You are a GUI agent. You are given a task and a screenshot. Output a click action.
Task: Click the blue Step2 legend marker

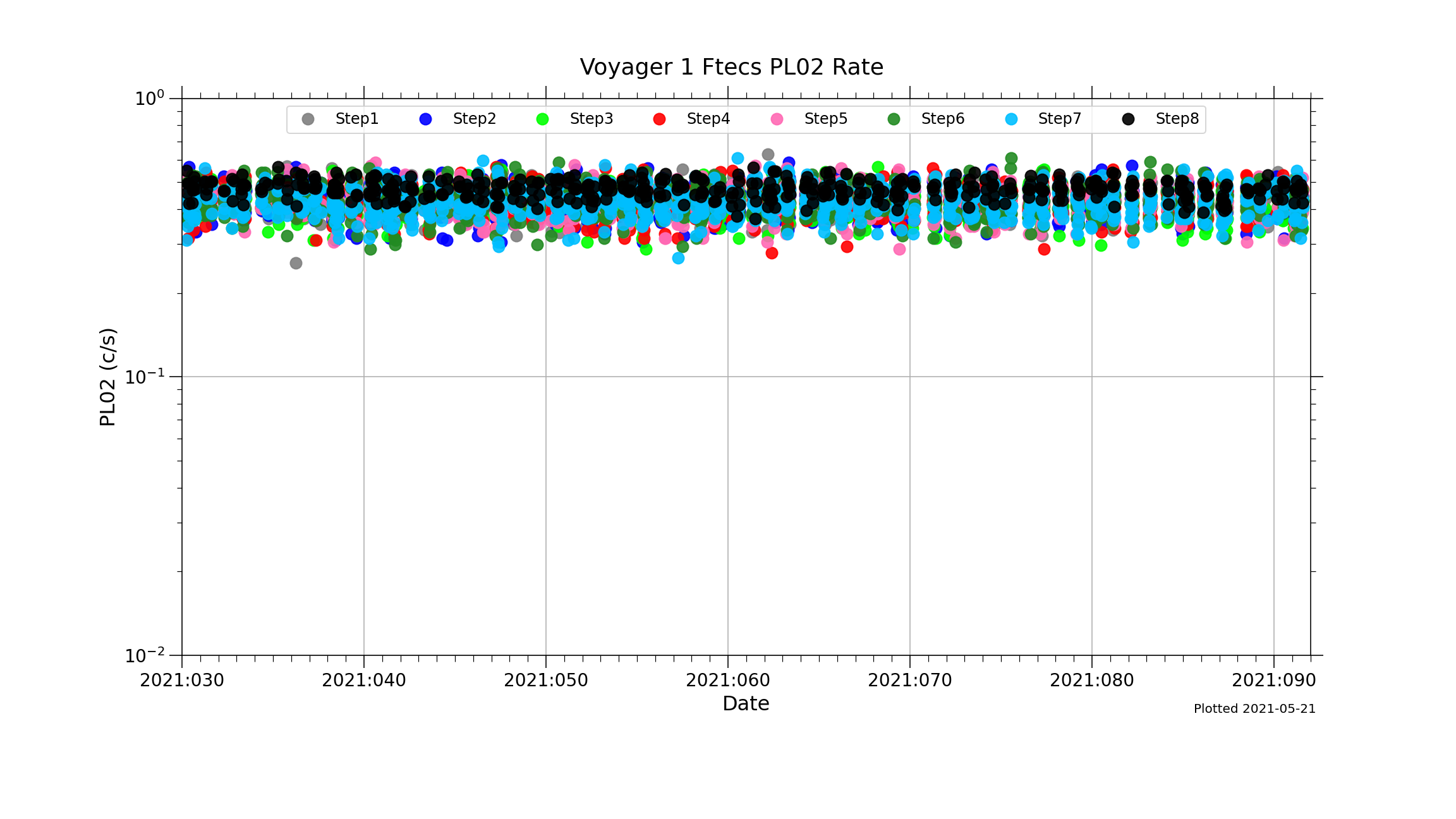[425, 119]
